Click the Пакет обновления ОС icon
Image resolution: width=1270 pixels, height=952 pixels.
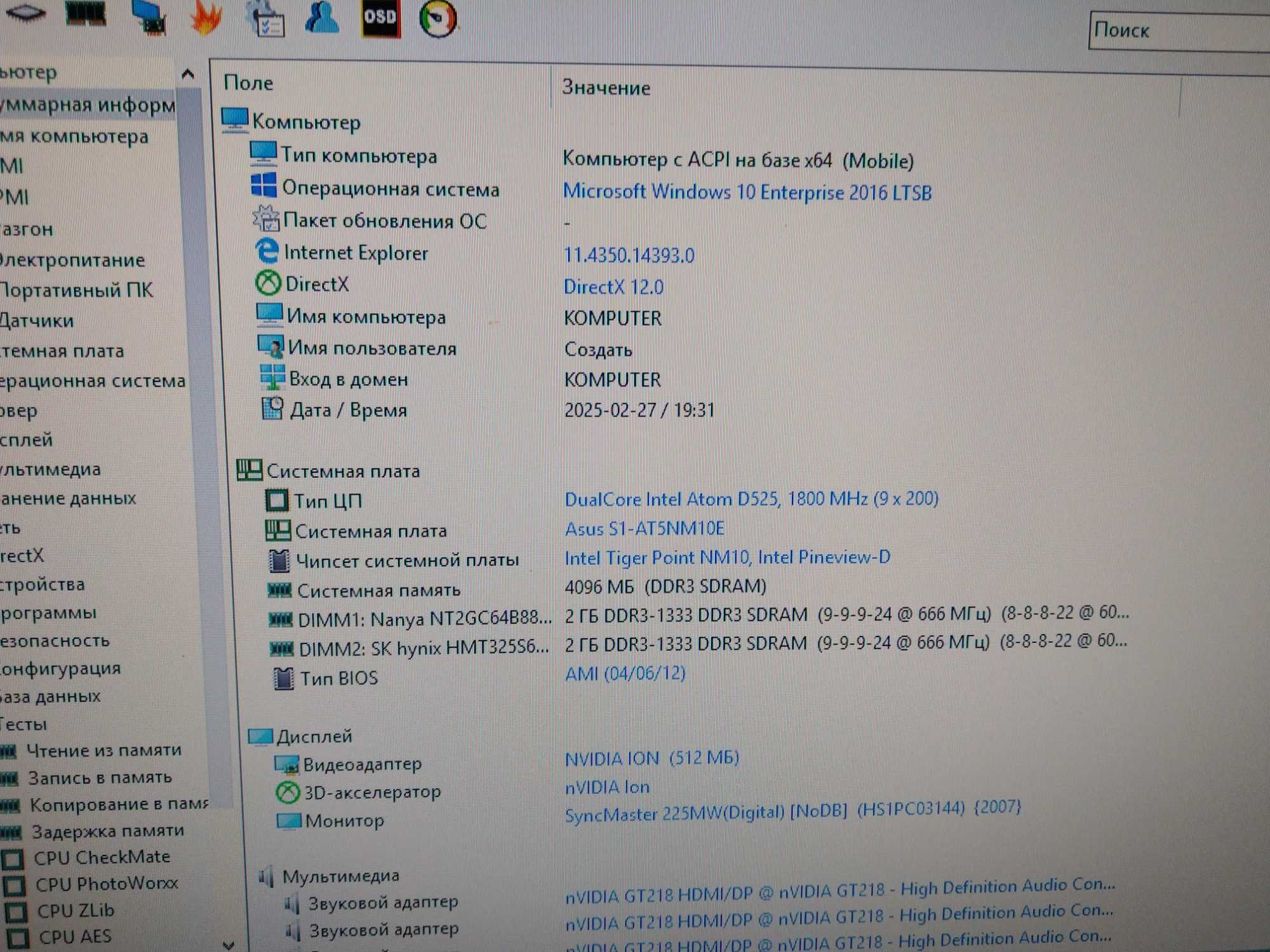click(265, 218)
